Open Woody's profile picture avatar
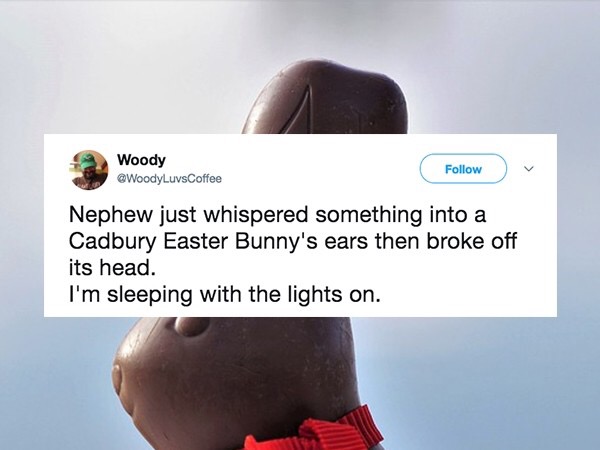This screenshot has width=600, height=450. point(88,170)
